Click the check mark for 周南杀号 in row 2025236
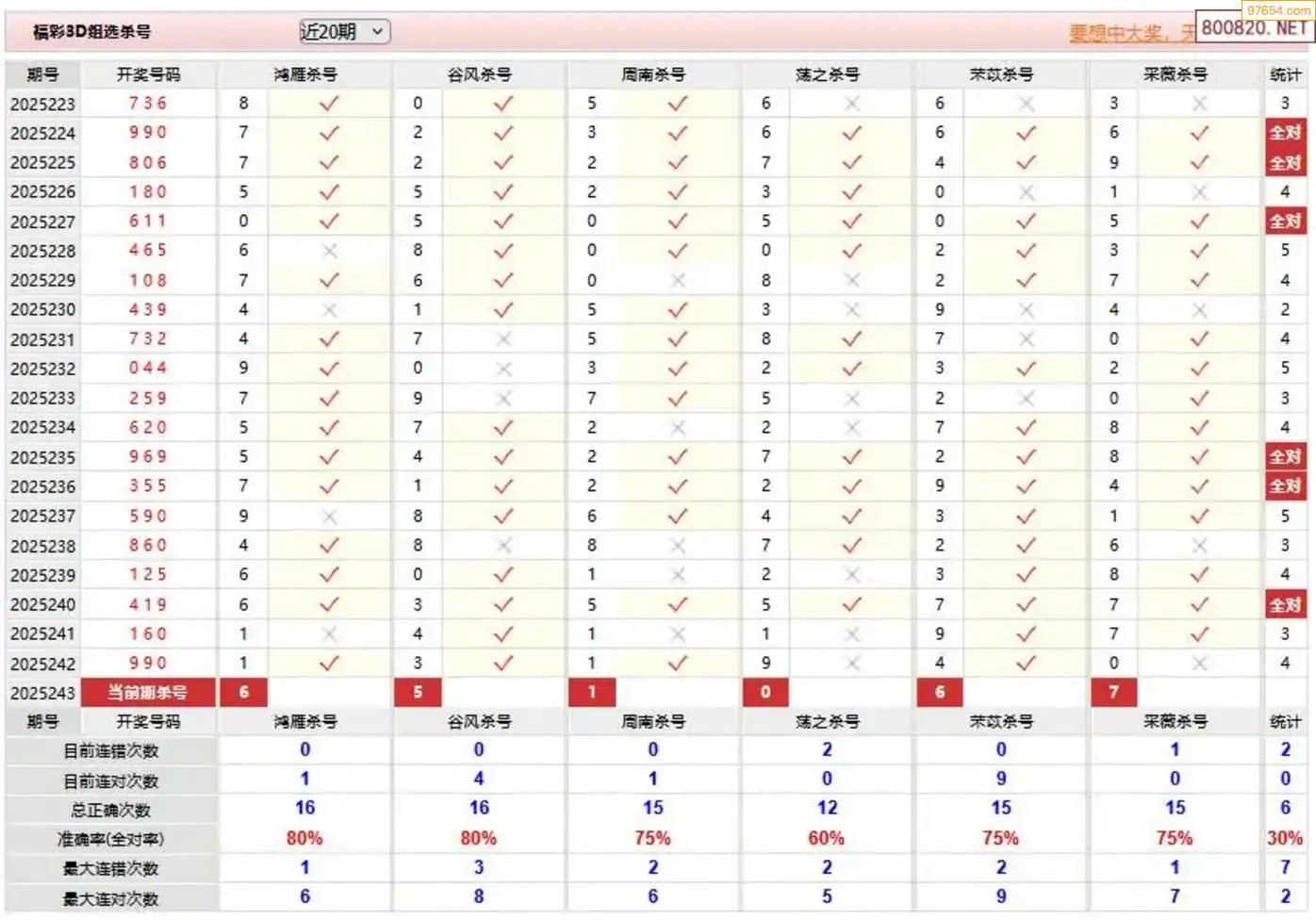Viewport: 1316px width, 920px height. click(677, 486)
